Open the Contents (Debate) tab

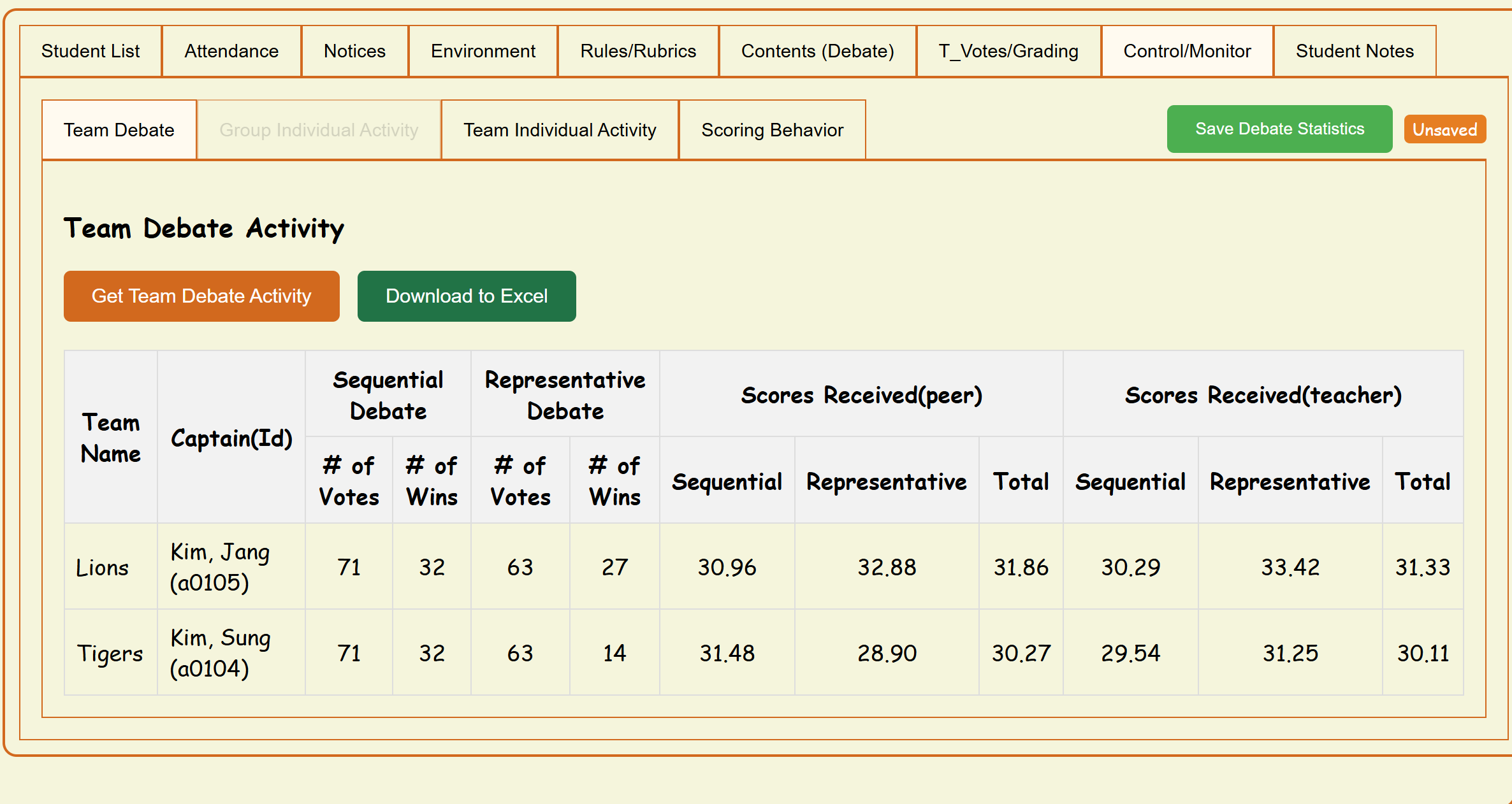coord(817,51)
